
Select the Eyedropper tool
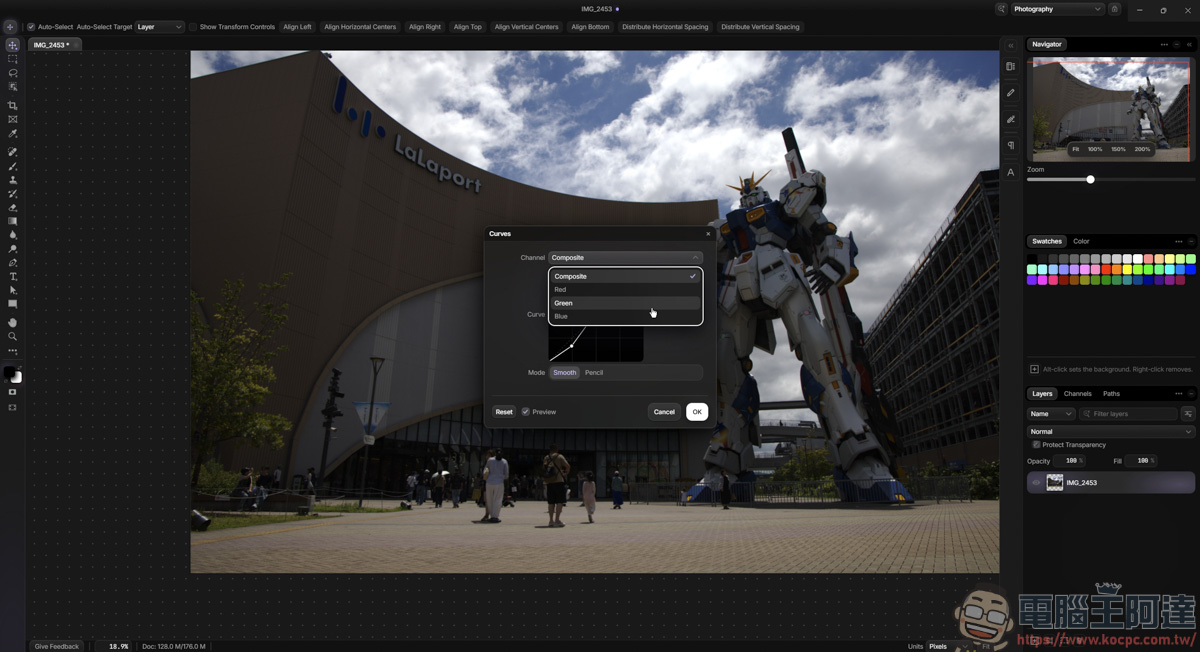pyautogui.click(x=13, y=133)
